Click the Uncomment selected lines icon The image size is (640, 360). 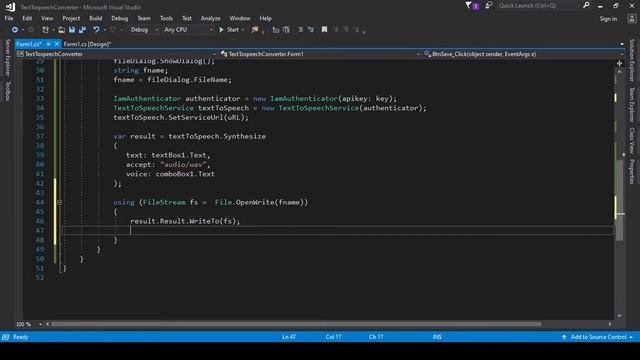(x=311, y=29)
